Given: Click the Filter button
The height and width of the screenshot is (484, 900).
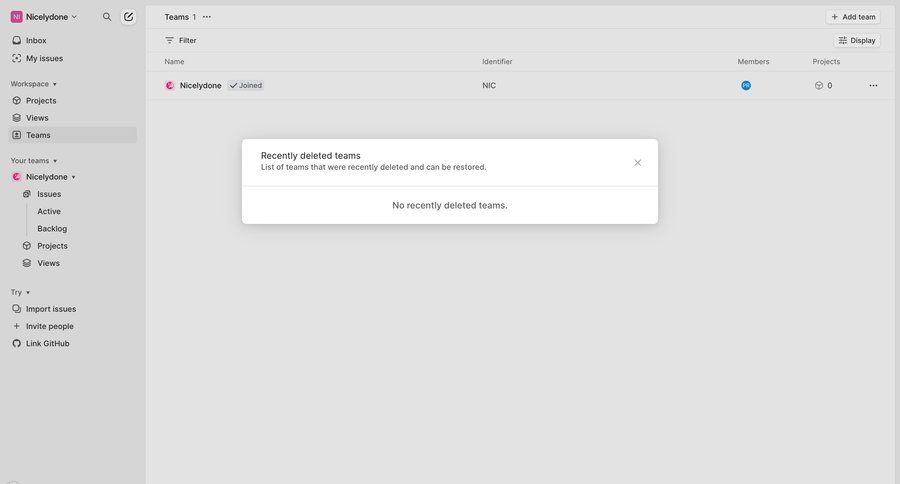Looking at the screenshot, I should [x=181, y=41].
